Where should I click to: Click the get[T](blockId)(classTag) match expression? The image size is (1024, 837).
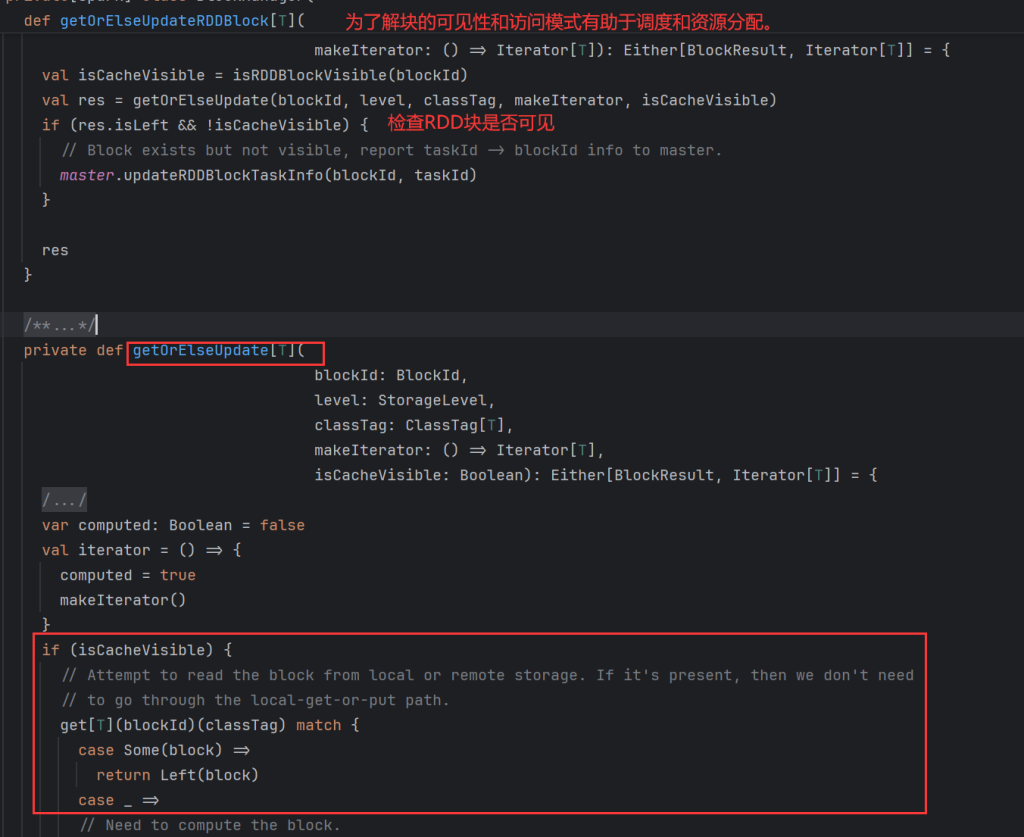tap(200, 725)
